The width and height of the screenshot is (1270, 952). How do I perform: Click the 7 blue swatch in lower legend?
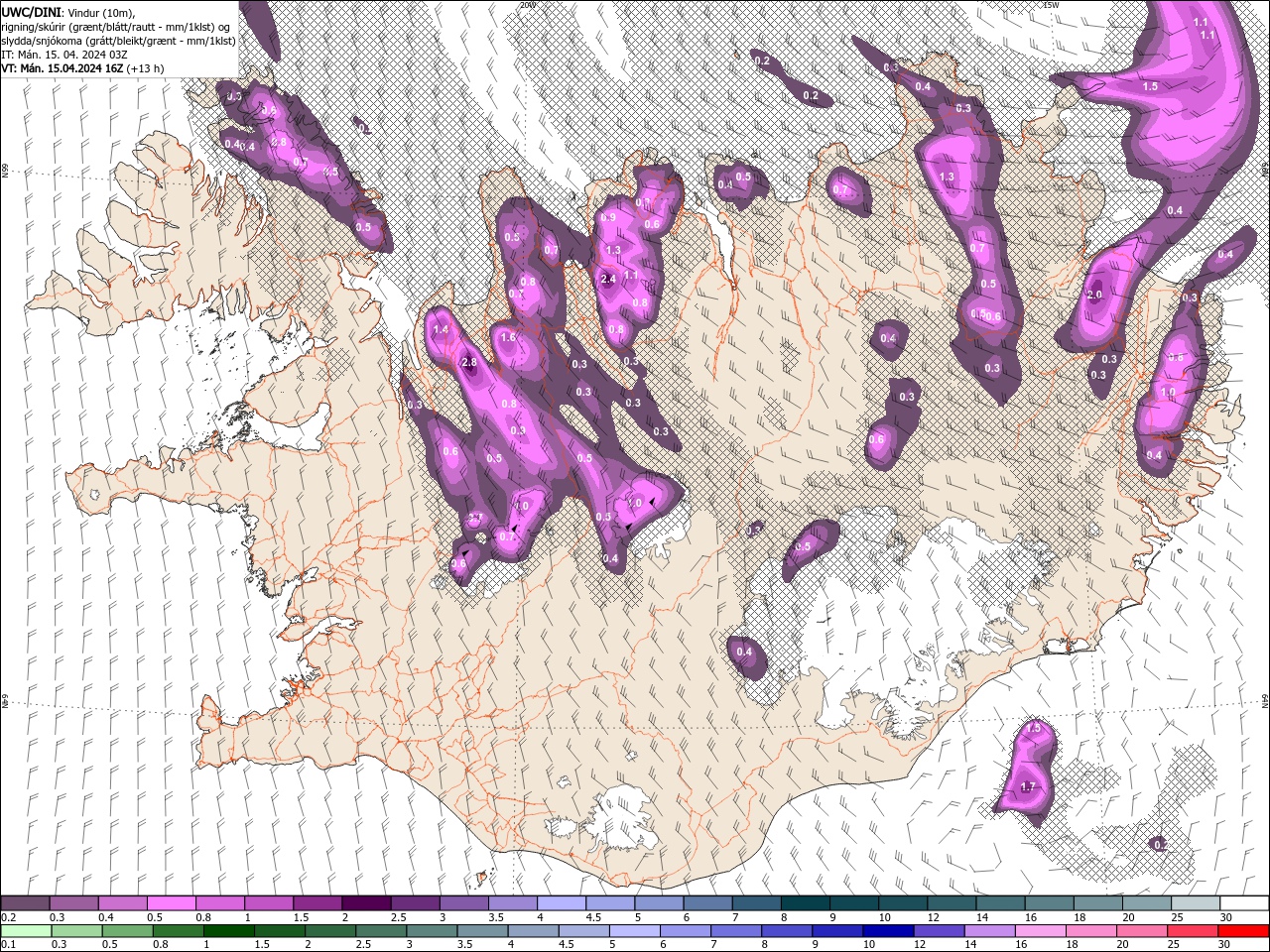[736, 931]
